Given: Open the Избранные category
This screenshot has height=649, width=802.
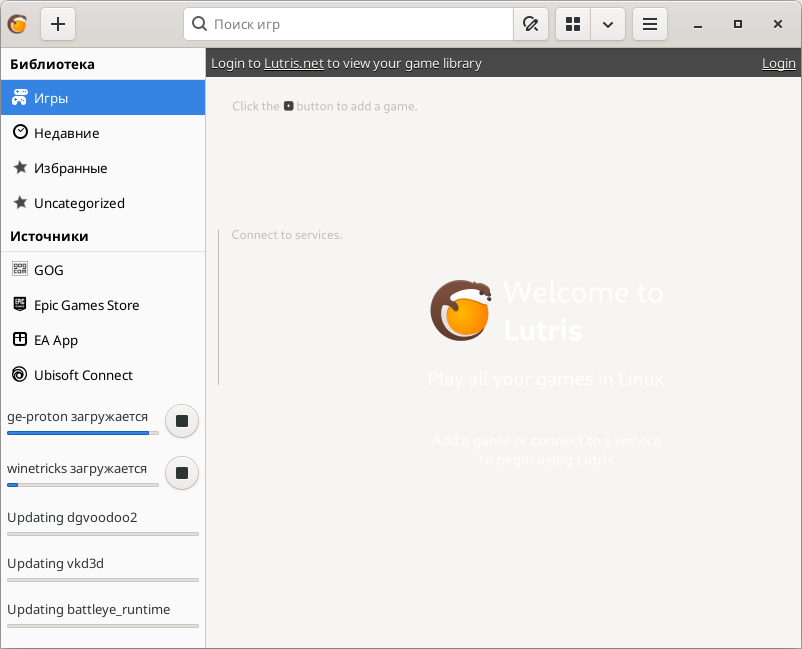Looking at the screenshot, I should pos(103,168).
